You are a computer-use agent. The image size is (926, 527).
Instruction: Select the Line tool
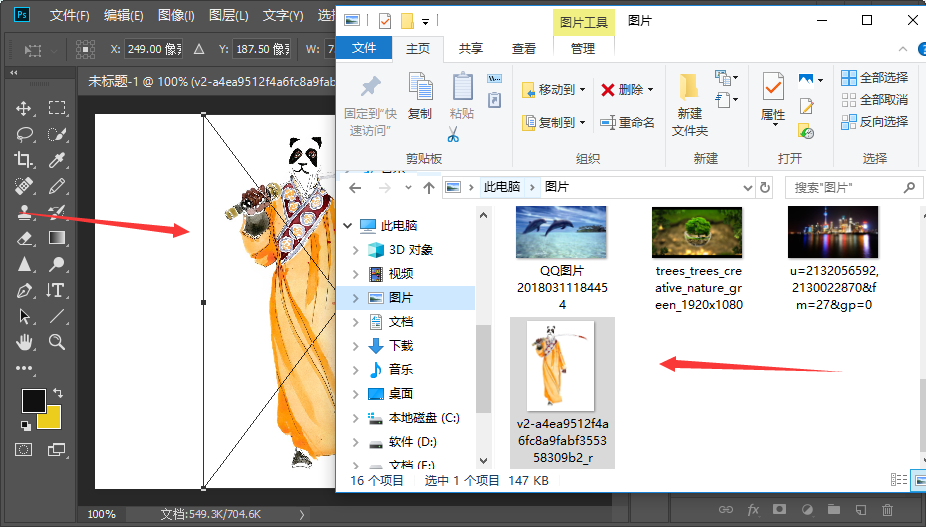(x=57, y=316)
